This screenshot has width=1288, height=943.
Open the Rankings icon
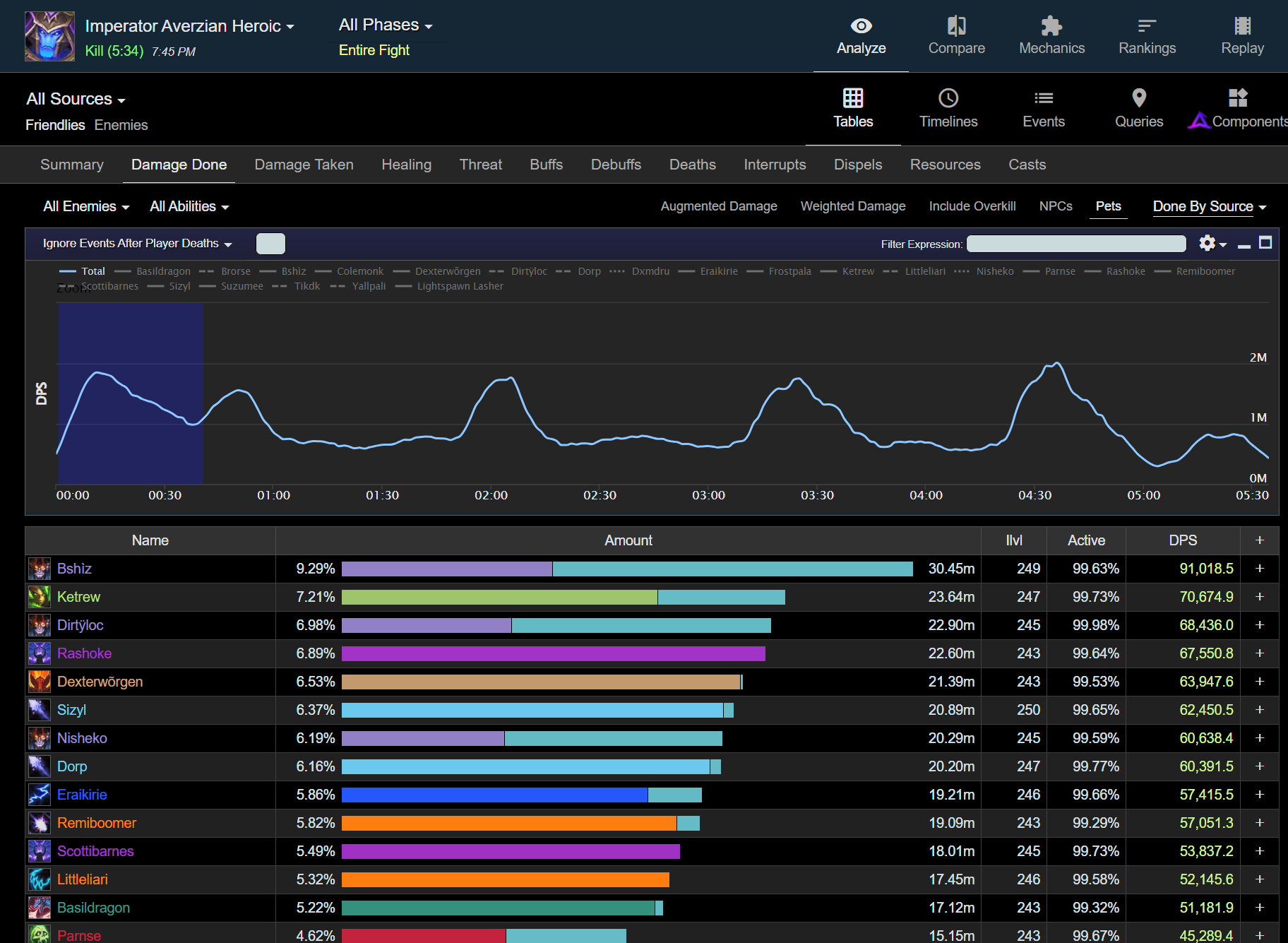click(x=1147, y=27)
